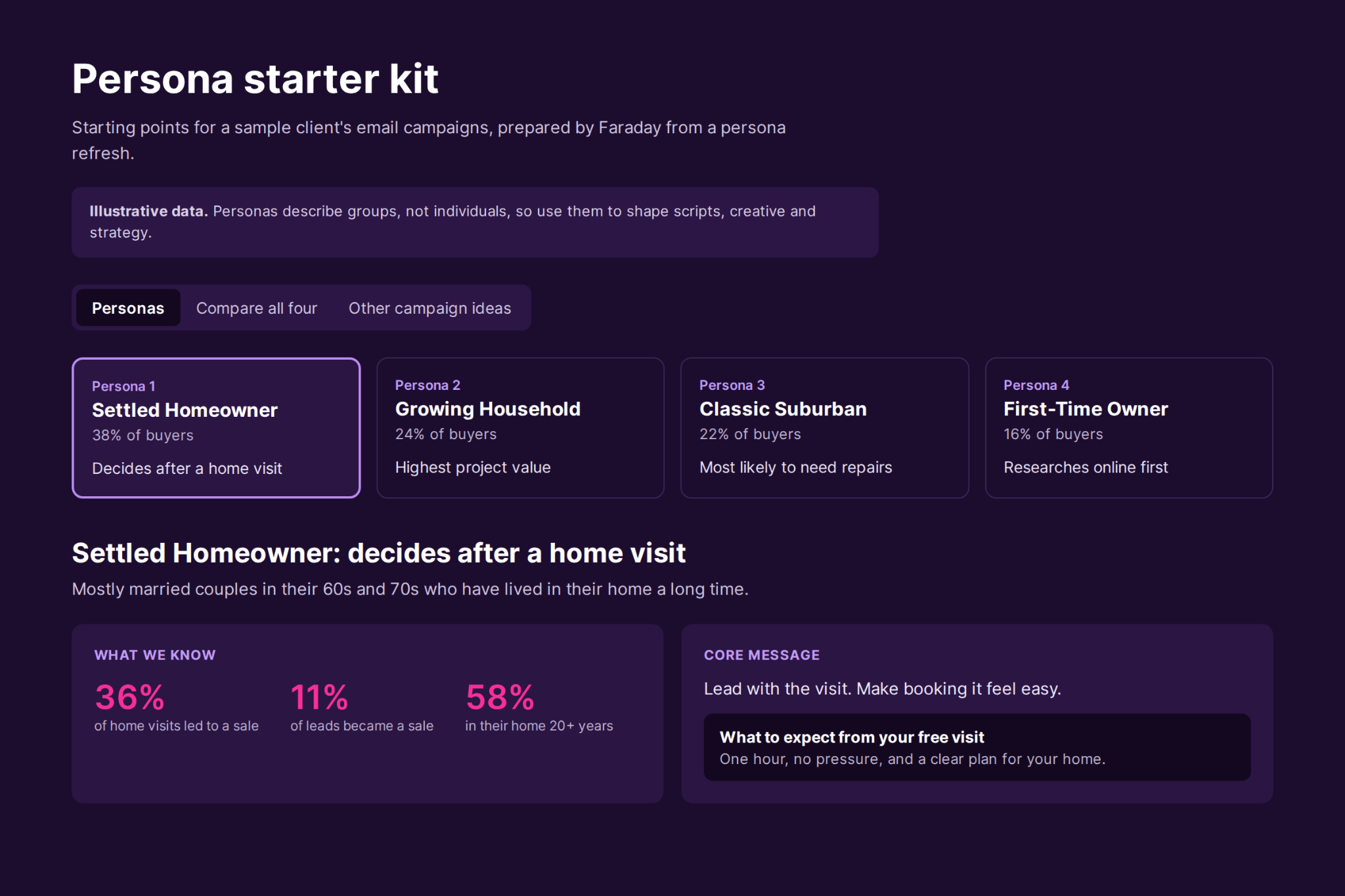Click 'One hour, no pressure' line
The height and width of the screenshot is (896, 1345).
[912, 759]
